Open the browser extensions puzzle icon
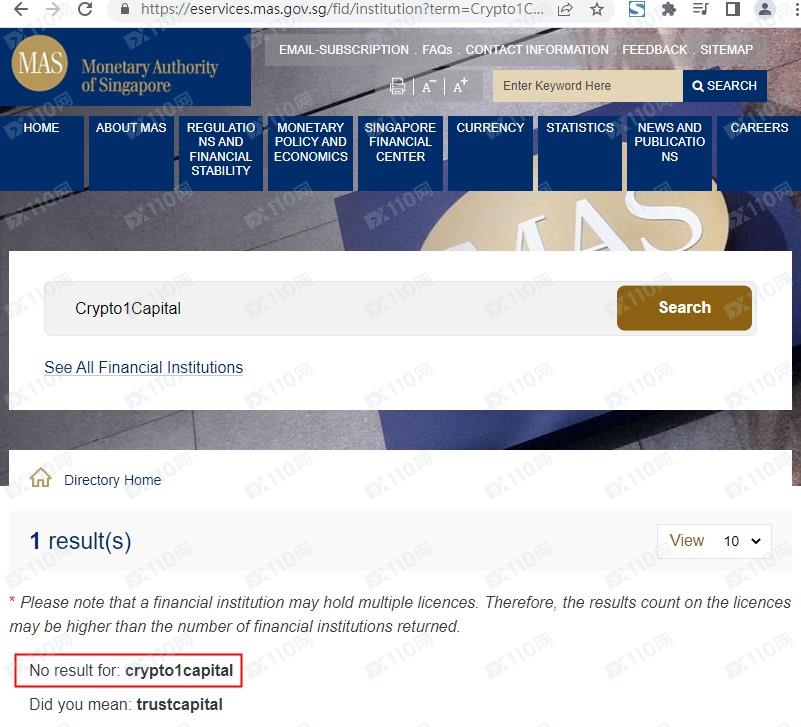The width and height of the screenshot is (801, 727). 669,9
